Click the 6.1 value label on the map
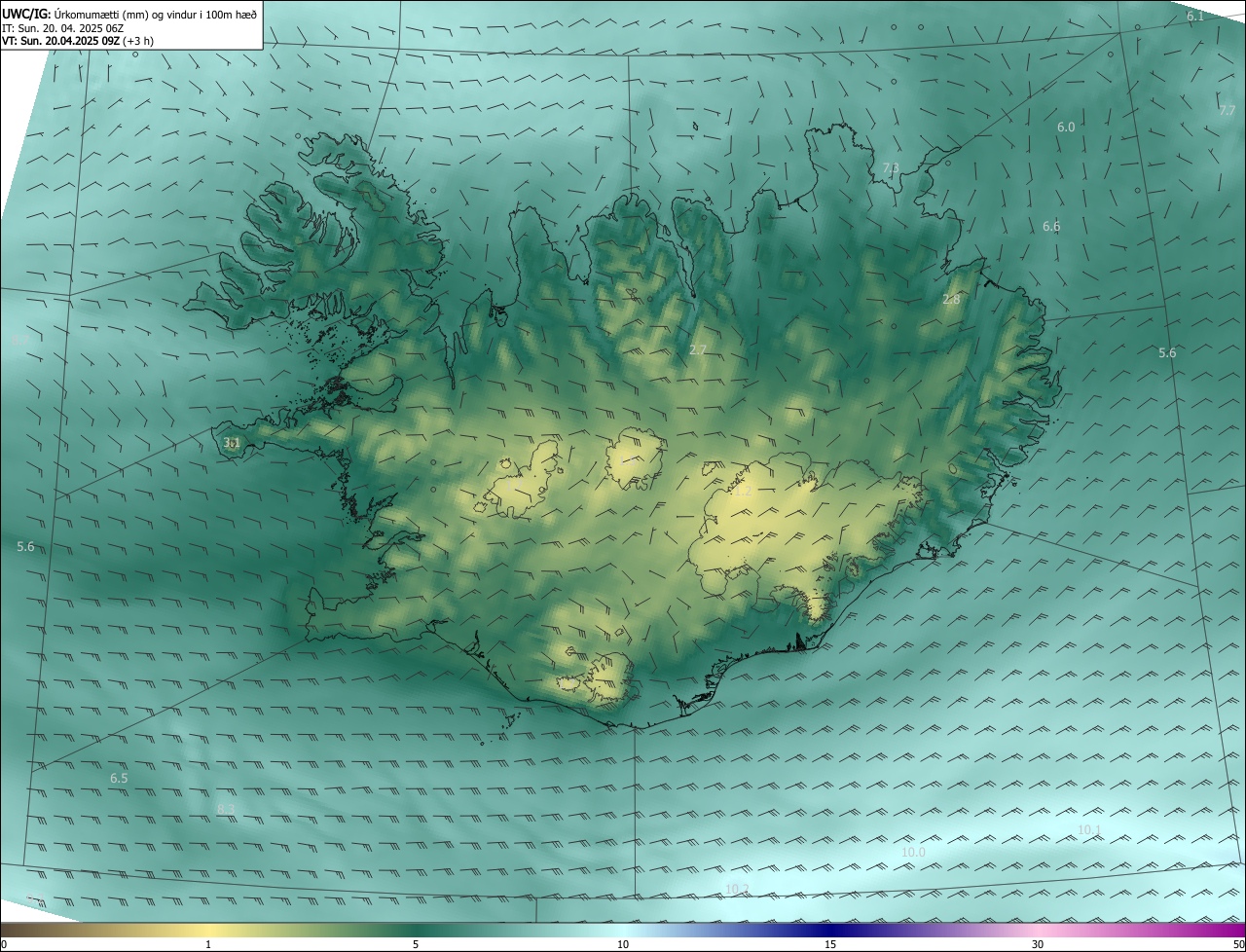 (x=1195, y=17)
